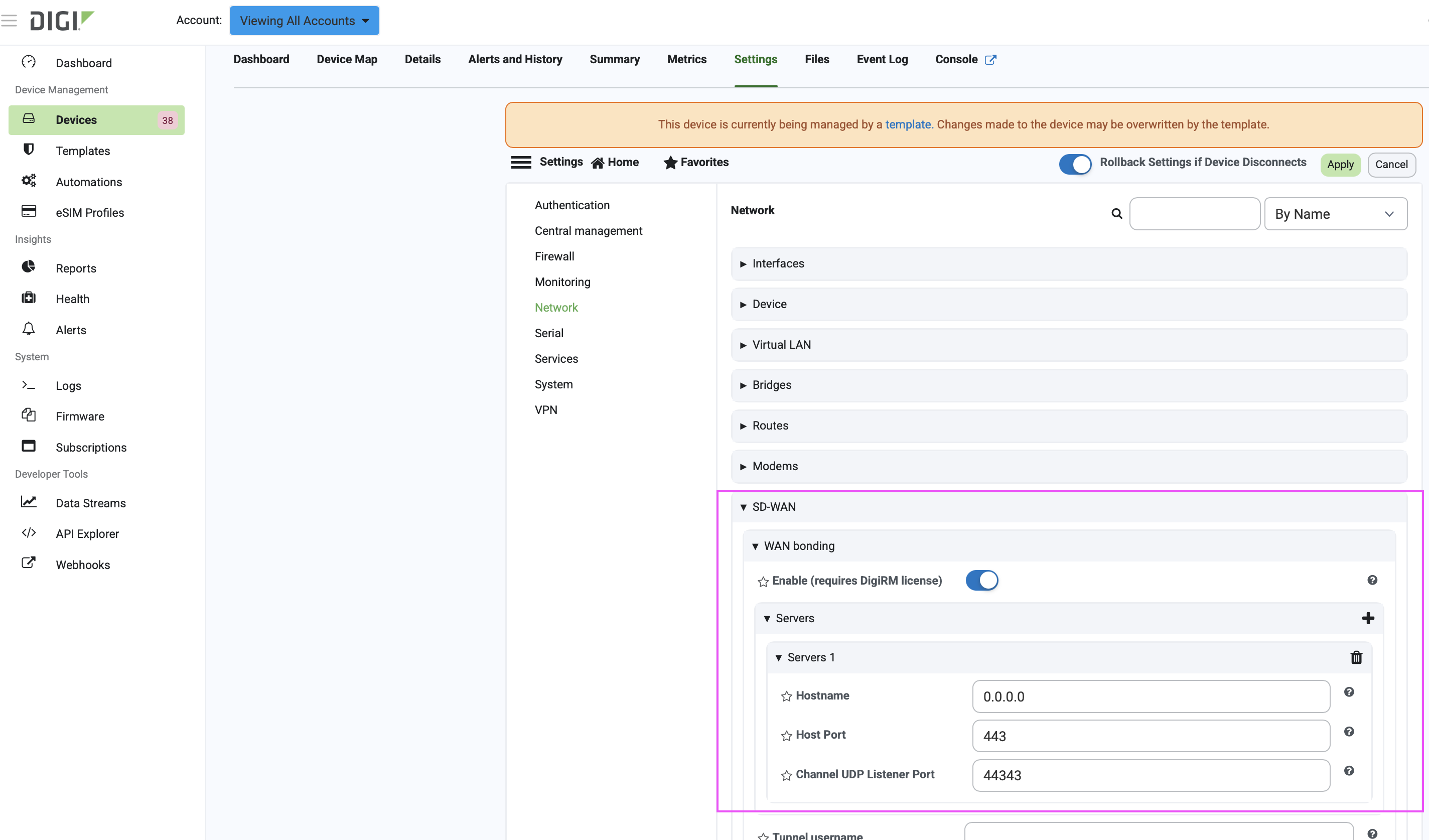Click the Home icon in settings bar
Screen dimensions: 1429x840
[597, 164]
